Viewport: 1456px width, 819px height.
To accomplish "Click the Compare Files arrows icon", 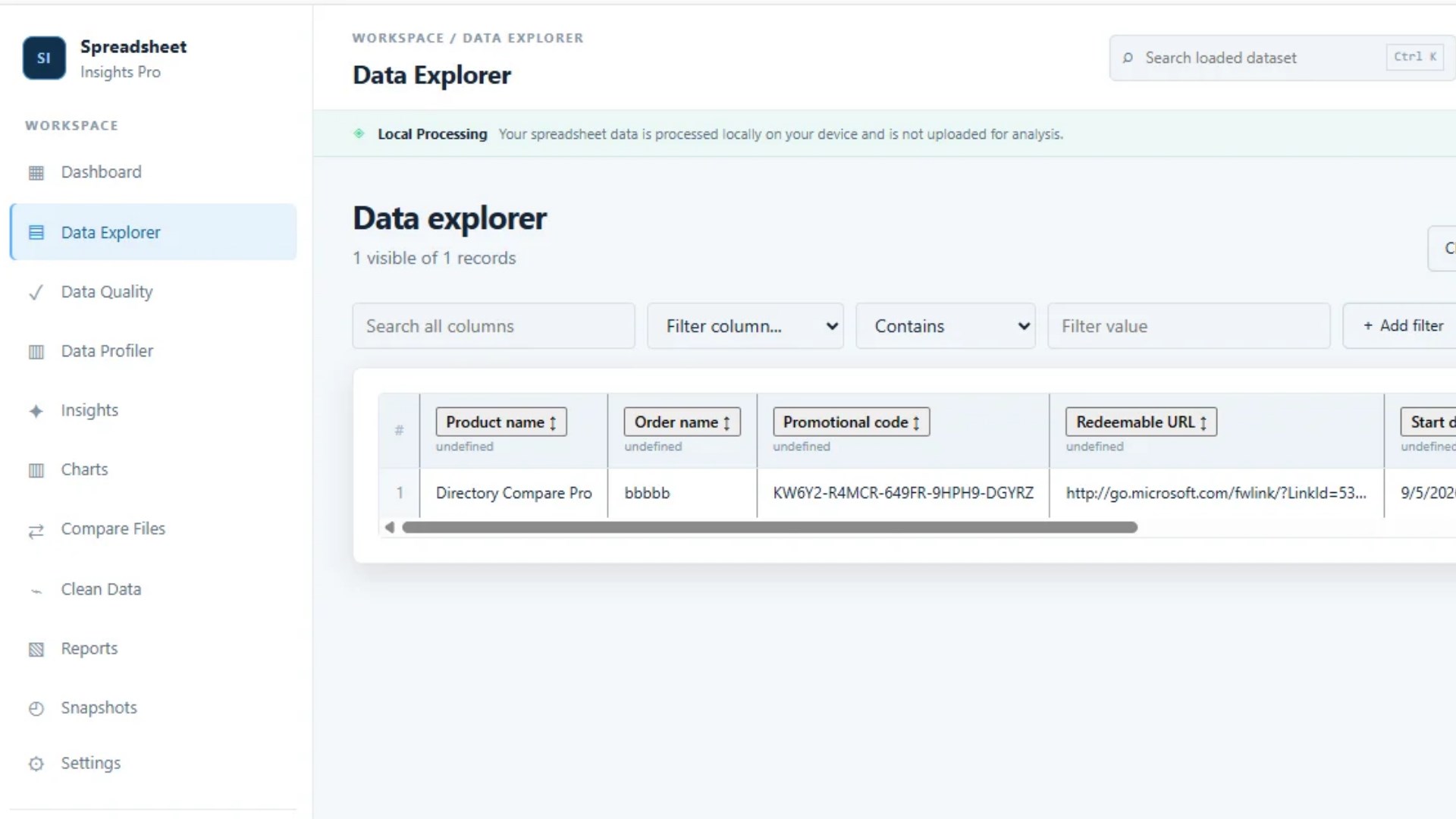I will pyautogui.click(x=36, y=531).
